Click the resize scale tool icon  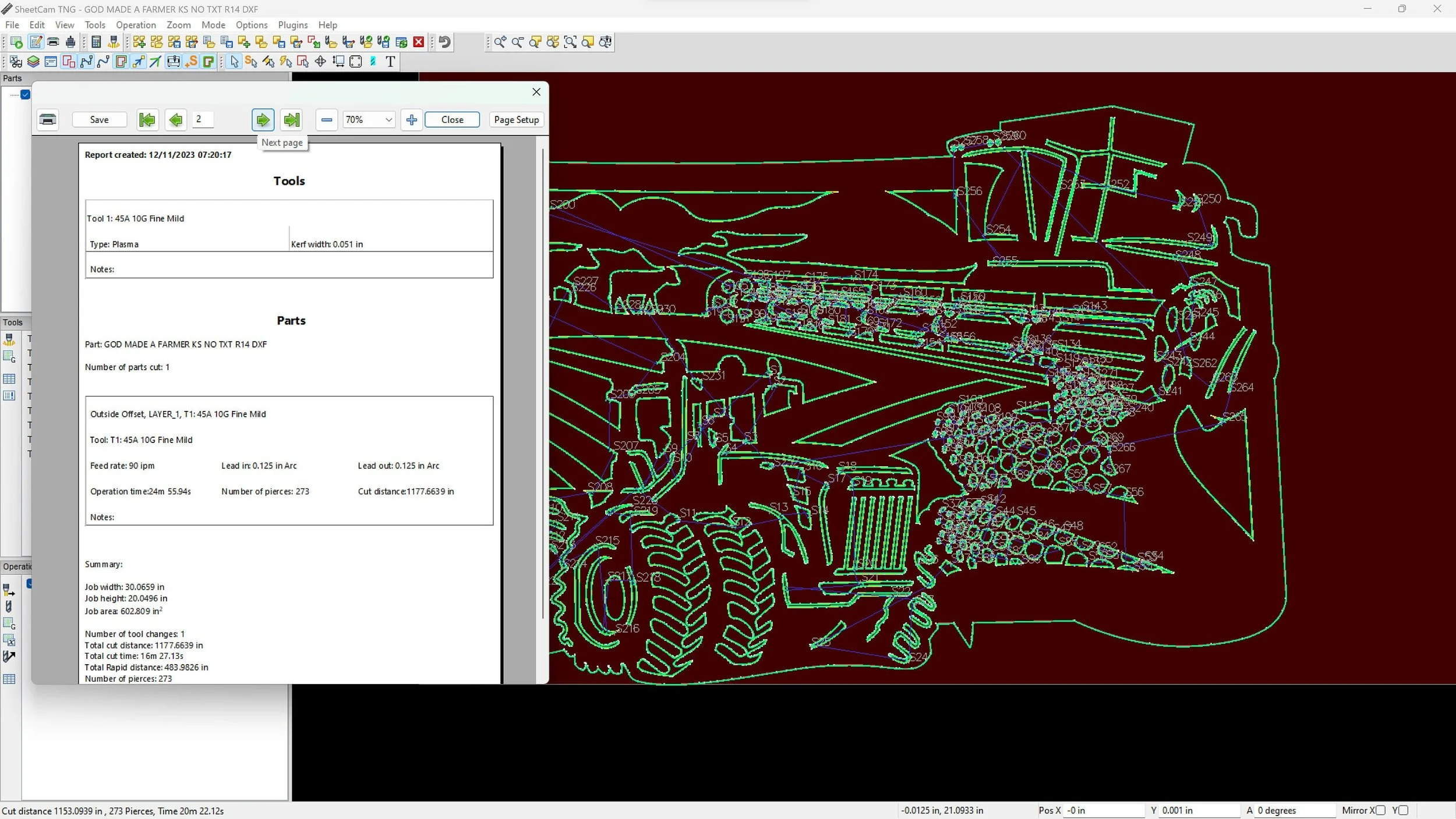338,61
